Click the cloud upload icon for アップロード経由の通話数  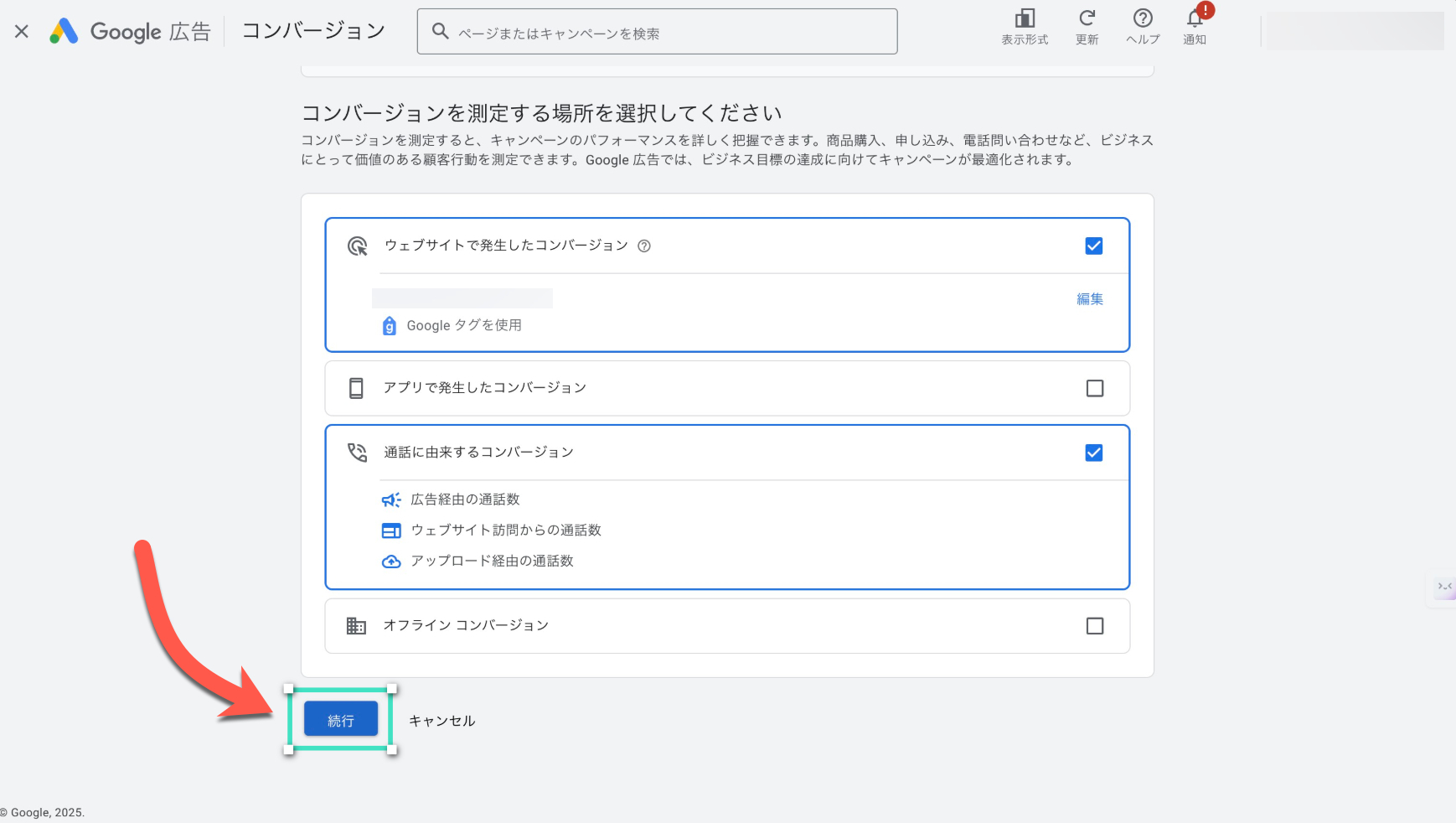[390, 561]
